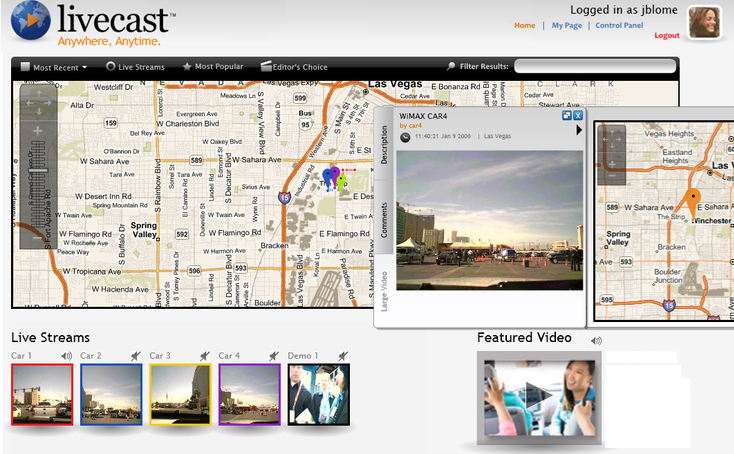Open the Control Panel link
Viewport: 734px width, 454px height.
tap(619, 25)
